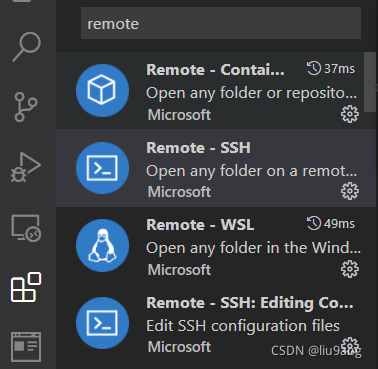
Task: Open the Source Control view
Action: click(x=26, y=107)
